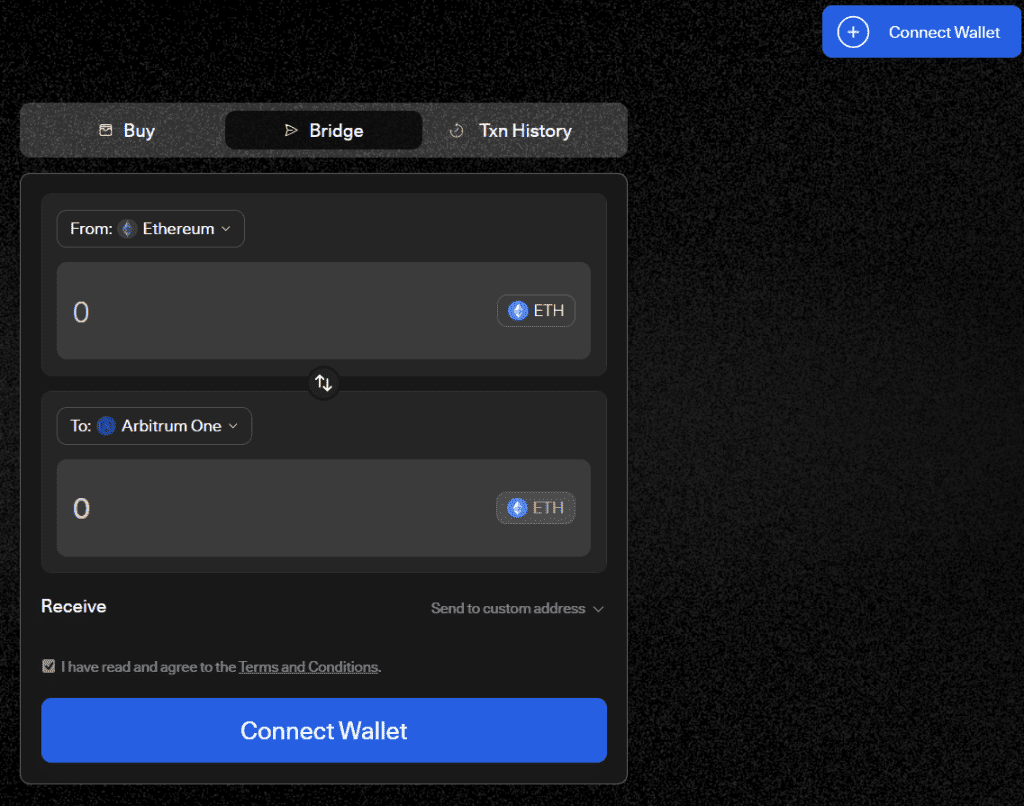Open the Terms and Conditions link

pos(308,667)
